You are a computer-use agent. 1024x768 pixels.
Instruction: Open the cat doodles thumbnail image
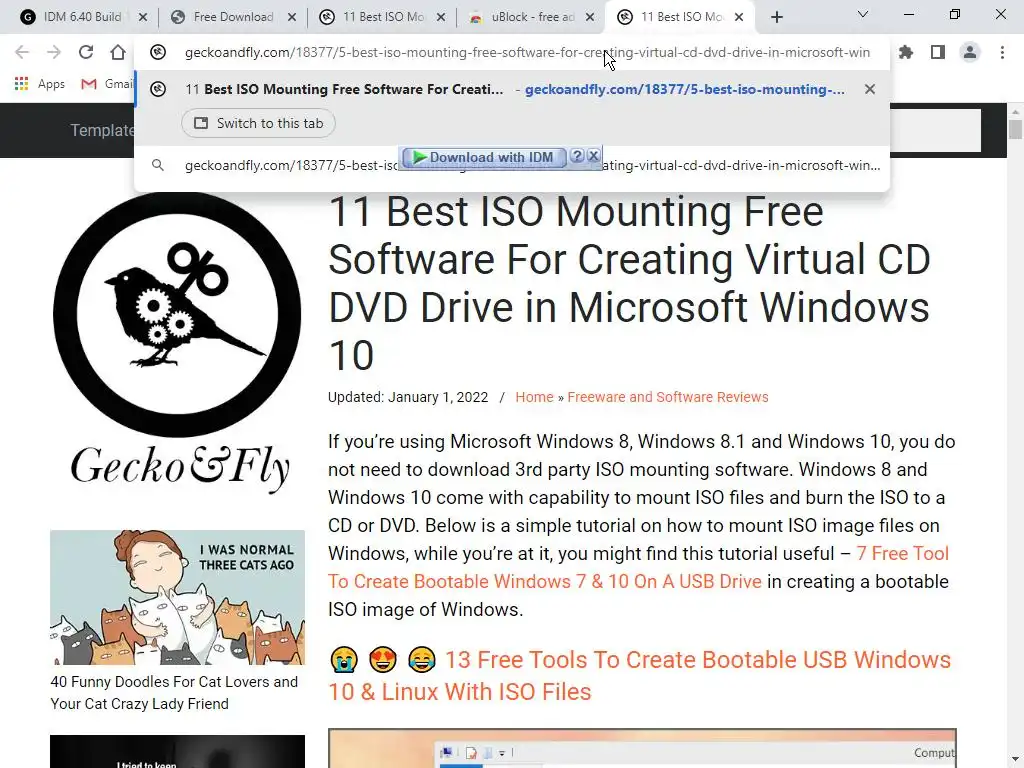click(178, 598)
